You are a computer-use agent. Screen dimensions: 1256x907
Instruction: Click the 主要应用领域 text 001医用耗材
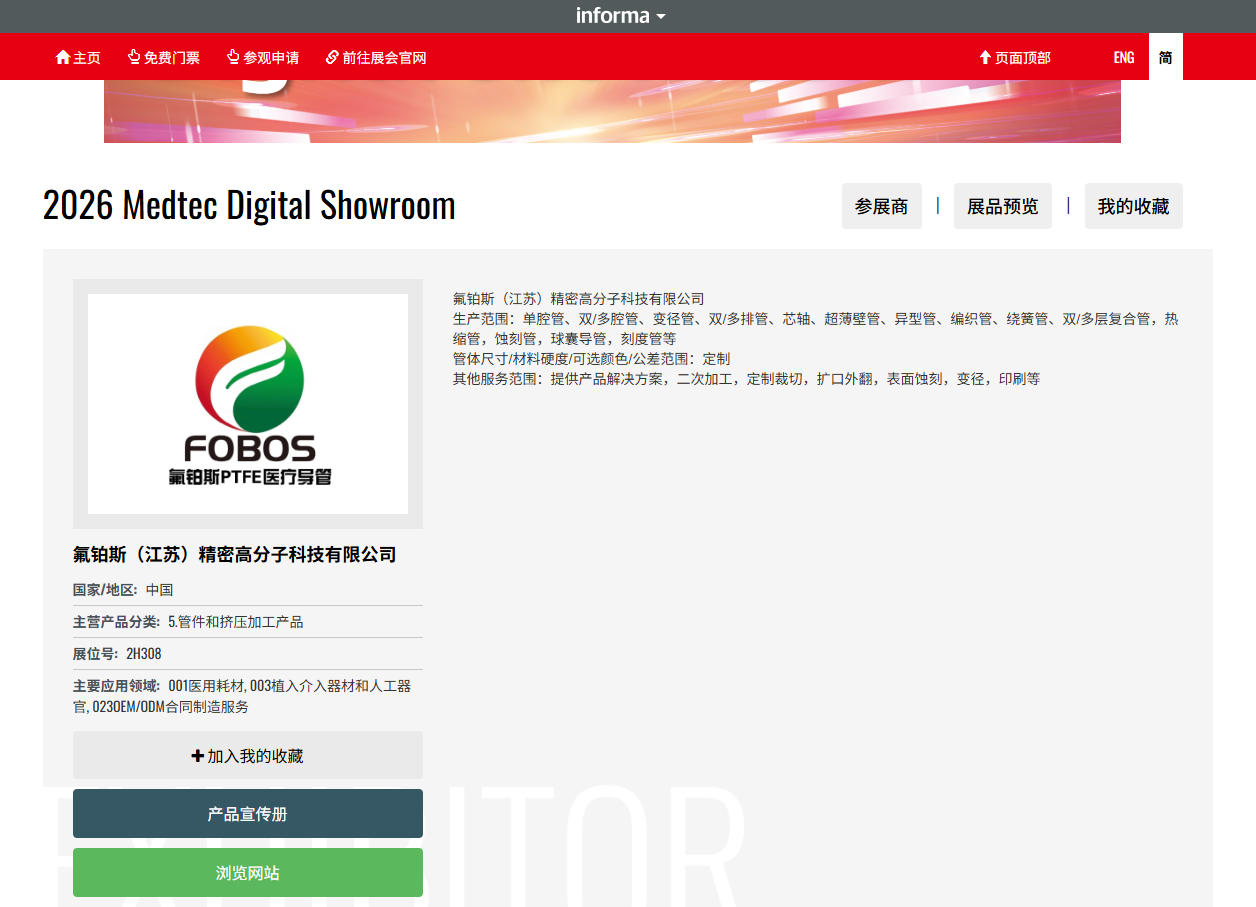click(206, 686)
